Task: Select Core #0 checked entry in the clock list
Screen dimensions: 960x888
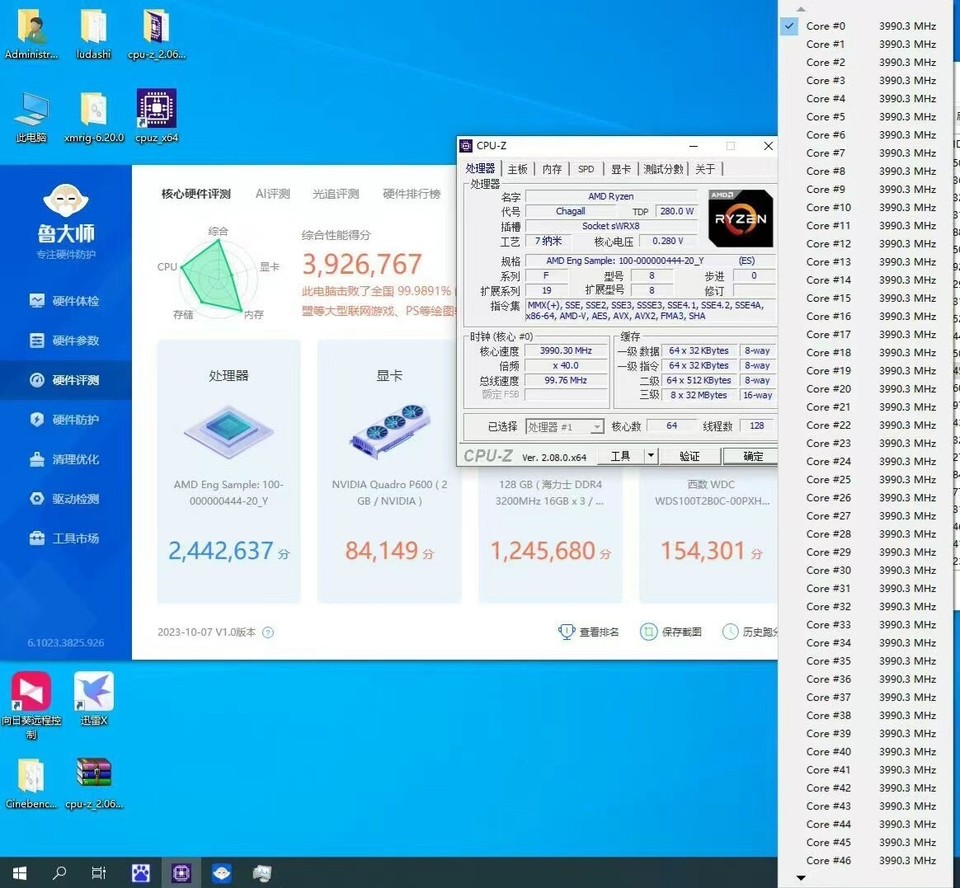Action: [866, 26]
